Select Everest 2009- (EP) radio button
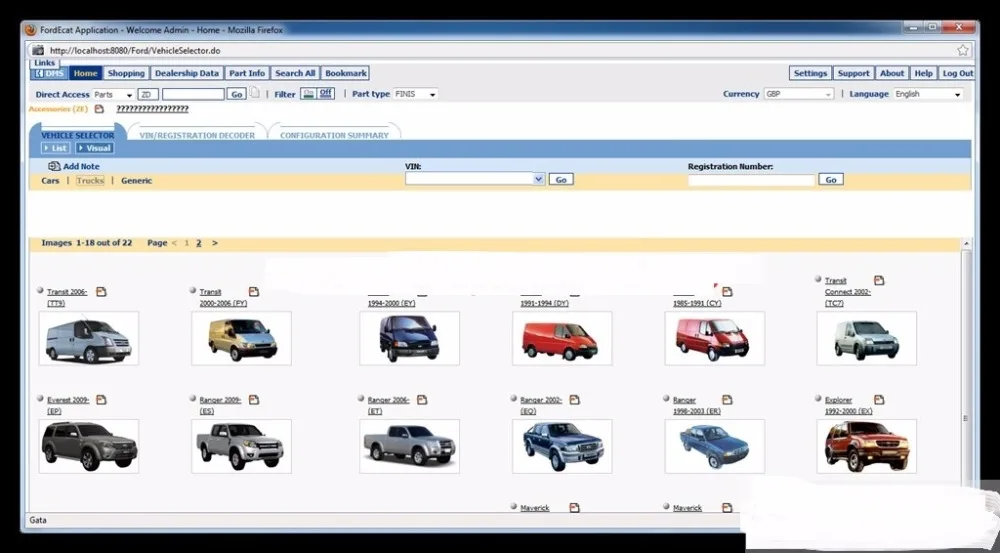Screen dimensions: 1000x553 click(40, 398)
